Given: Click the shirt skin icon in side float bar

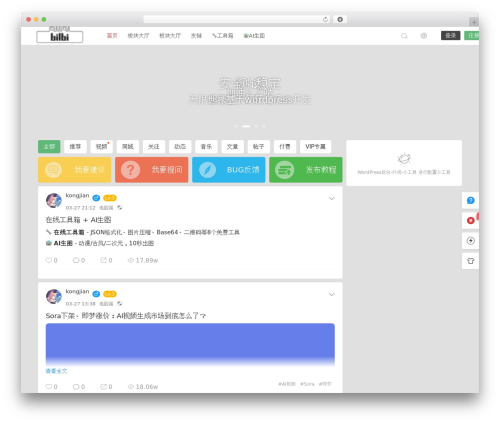Looking at the screenshot, I should coord(470,261).
